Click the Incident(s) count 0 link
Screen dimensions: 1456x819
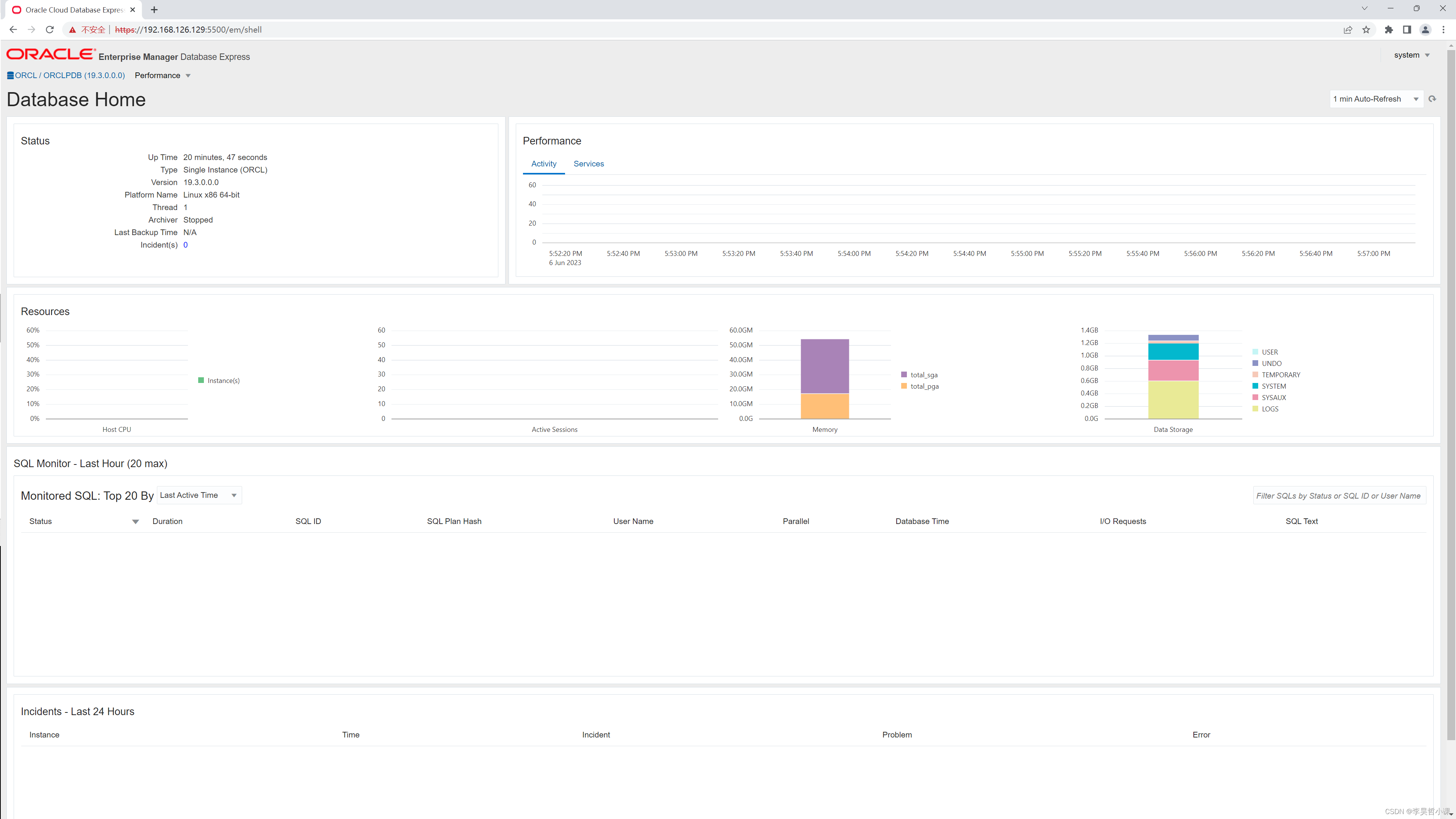[185, 245]
